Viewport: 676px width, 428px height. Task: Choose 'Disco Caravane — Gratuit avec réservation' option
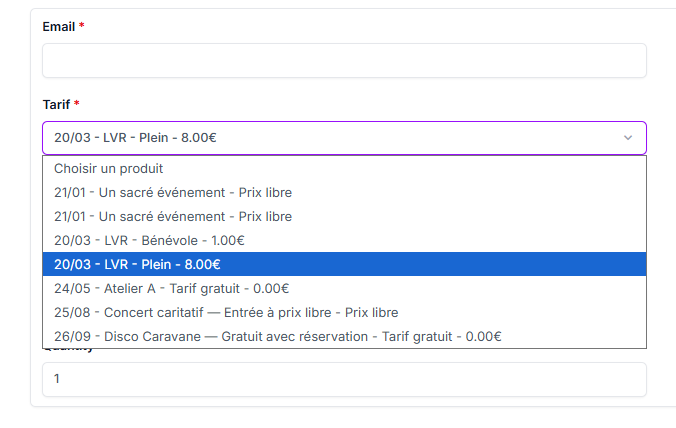point(278,337)
